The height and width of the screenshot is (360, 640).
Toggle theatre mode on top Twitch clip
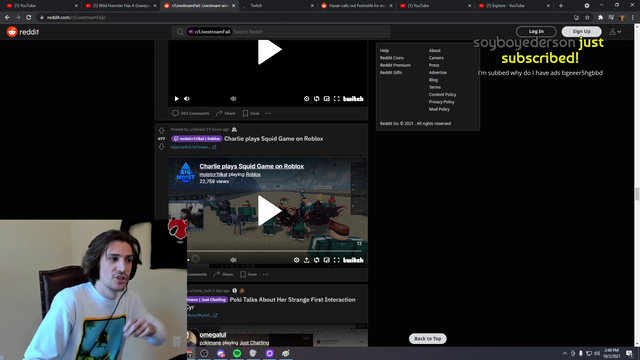coord(327,99)
